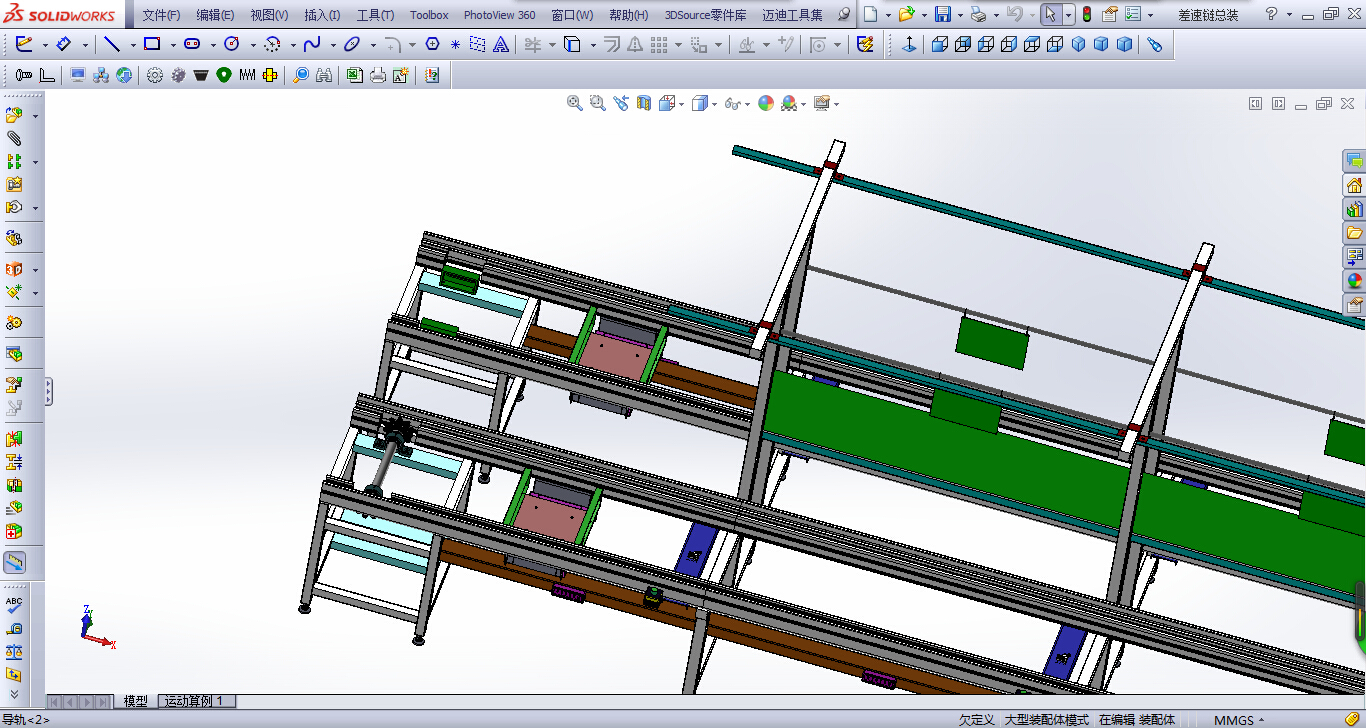The width and height of the screenshot is (1366, 728).
Task: Click the spring toolbar icon
Action: tap(246, 75)
